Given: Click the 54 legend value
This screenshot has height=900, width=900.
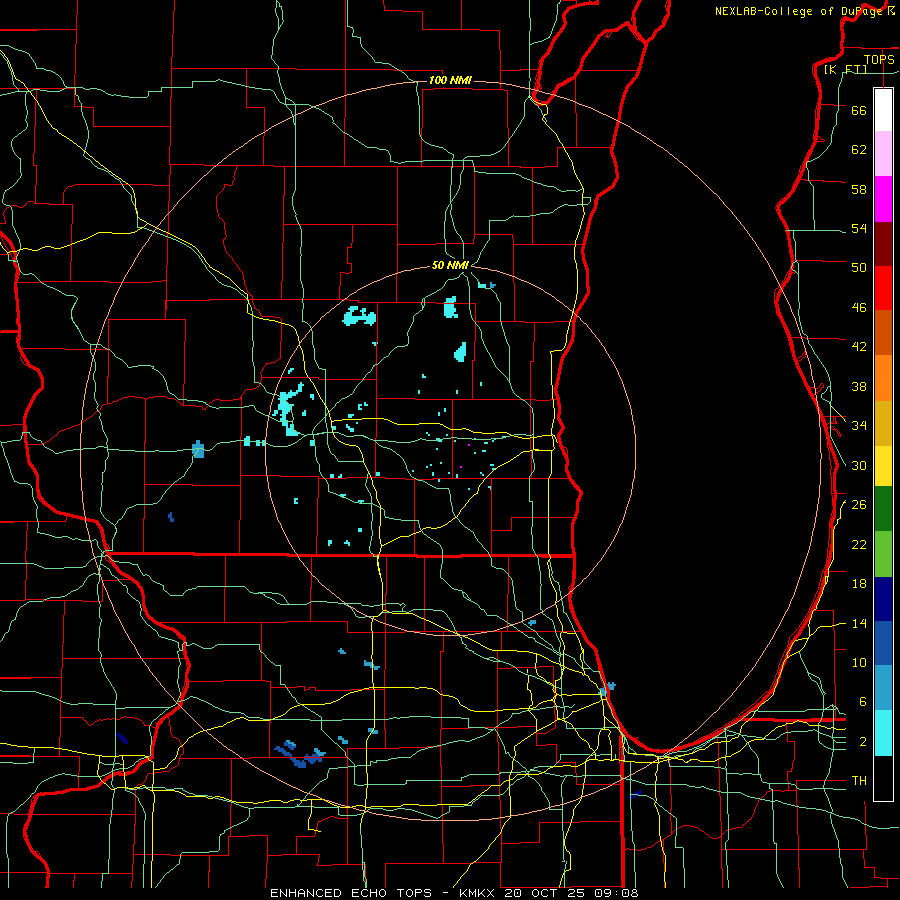Looking at the screenshot, I should [859, 228].
